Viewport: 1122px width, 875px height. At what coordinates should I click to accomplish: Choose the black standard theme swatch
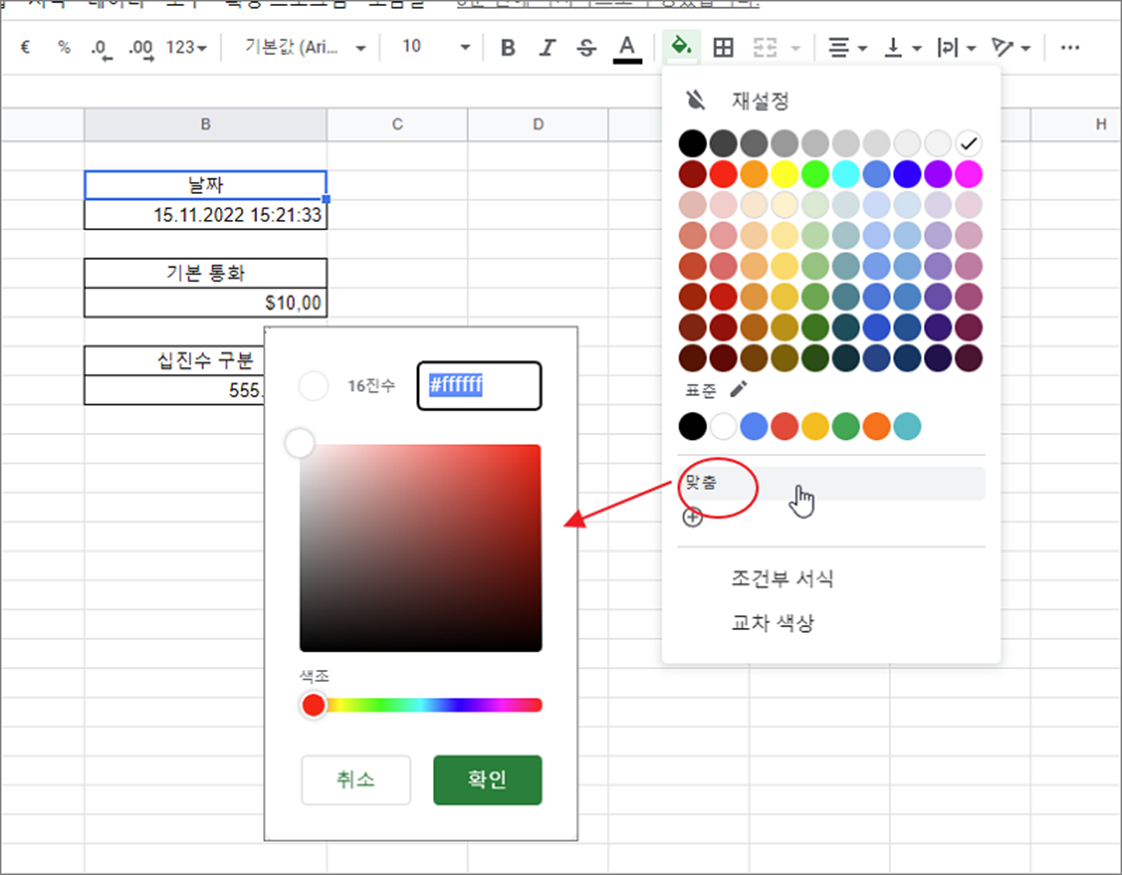click(x=693, y=426)
